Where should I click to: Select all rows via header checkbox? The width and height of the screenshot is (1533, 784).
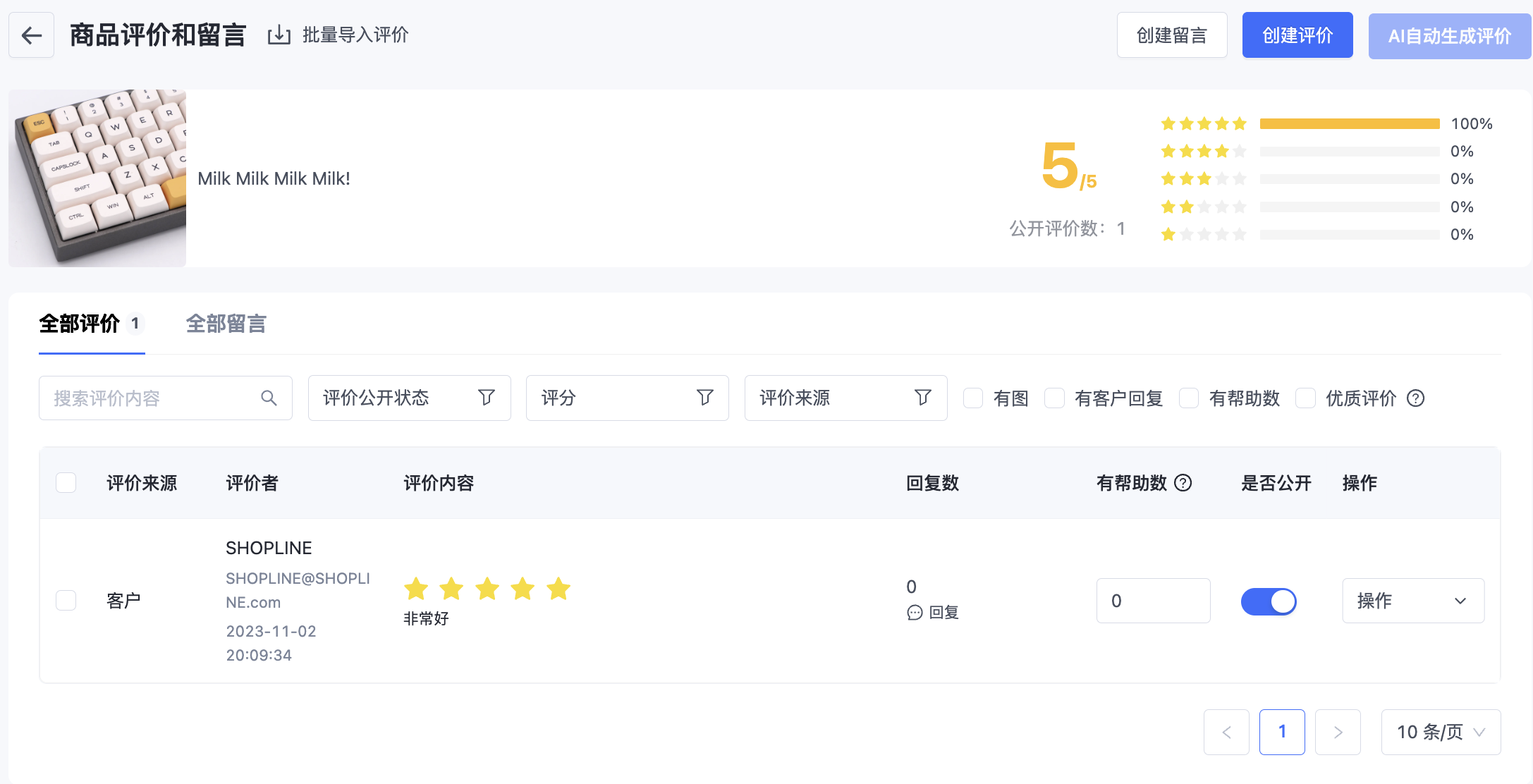click(x=66, y=483)
